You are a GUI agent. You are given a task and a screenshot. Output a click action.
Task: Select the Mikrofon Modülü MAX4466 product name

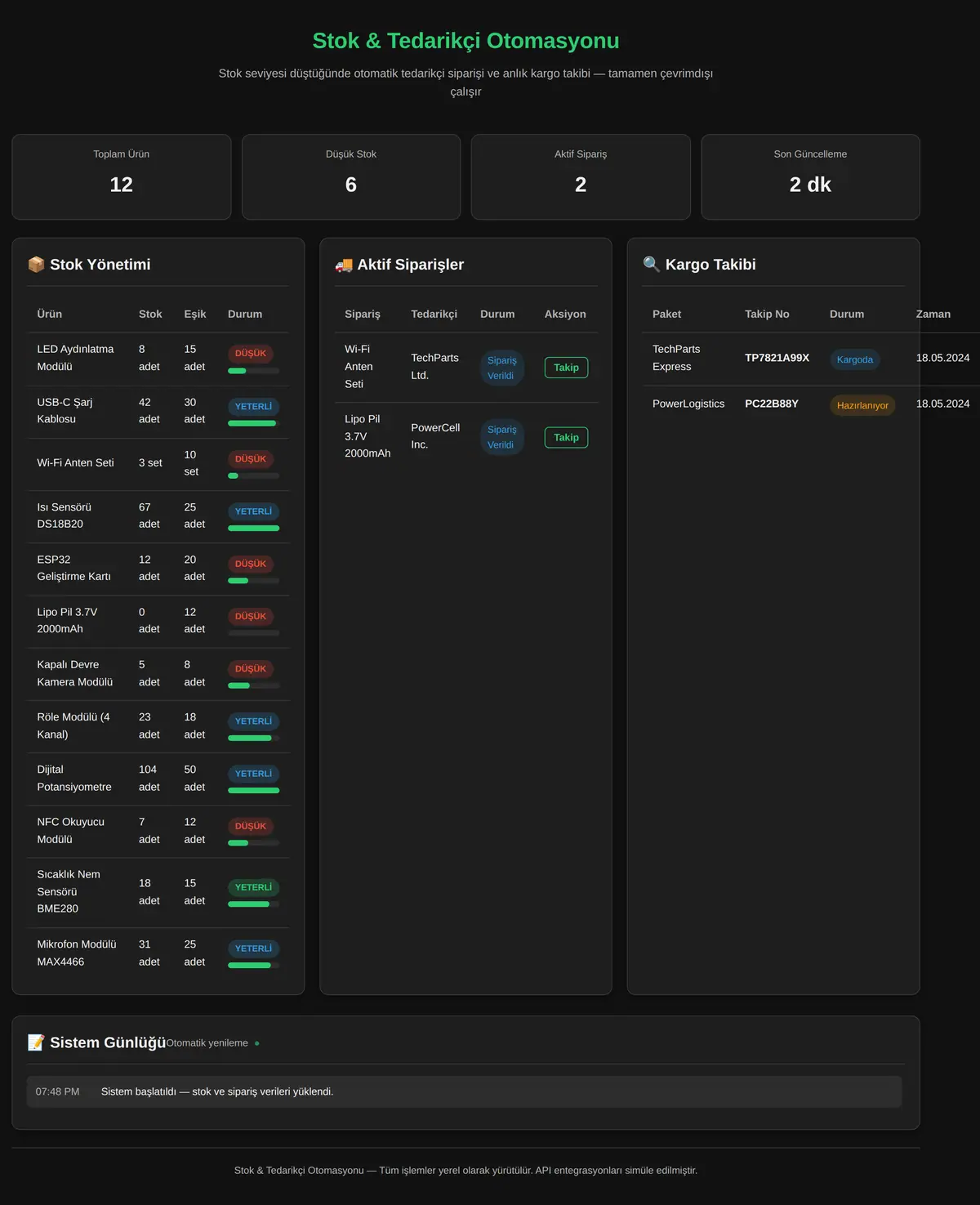(x=77, y=953)
